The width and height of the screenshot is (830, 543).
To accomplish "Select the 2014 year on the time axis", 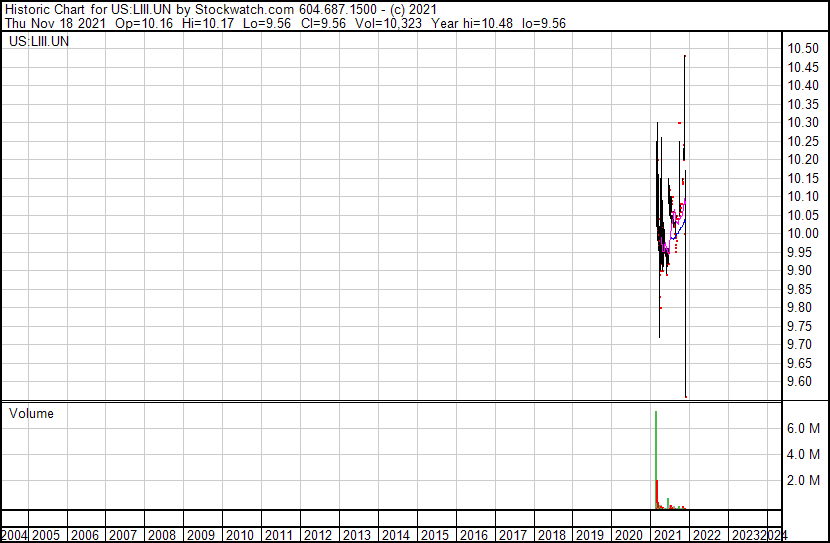I will click(395, 535).
